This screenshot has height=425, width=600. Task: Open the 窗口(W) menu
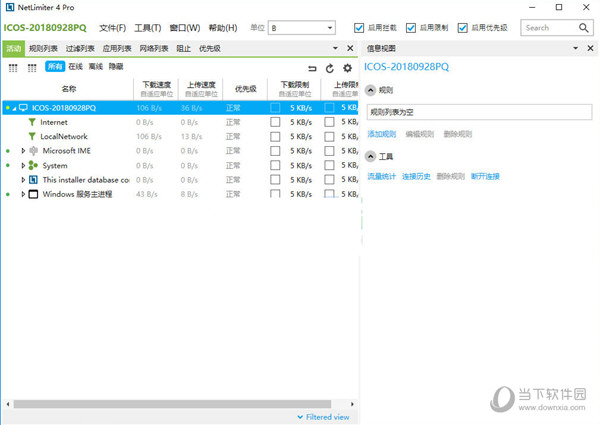coord(185,28)
